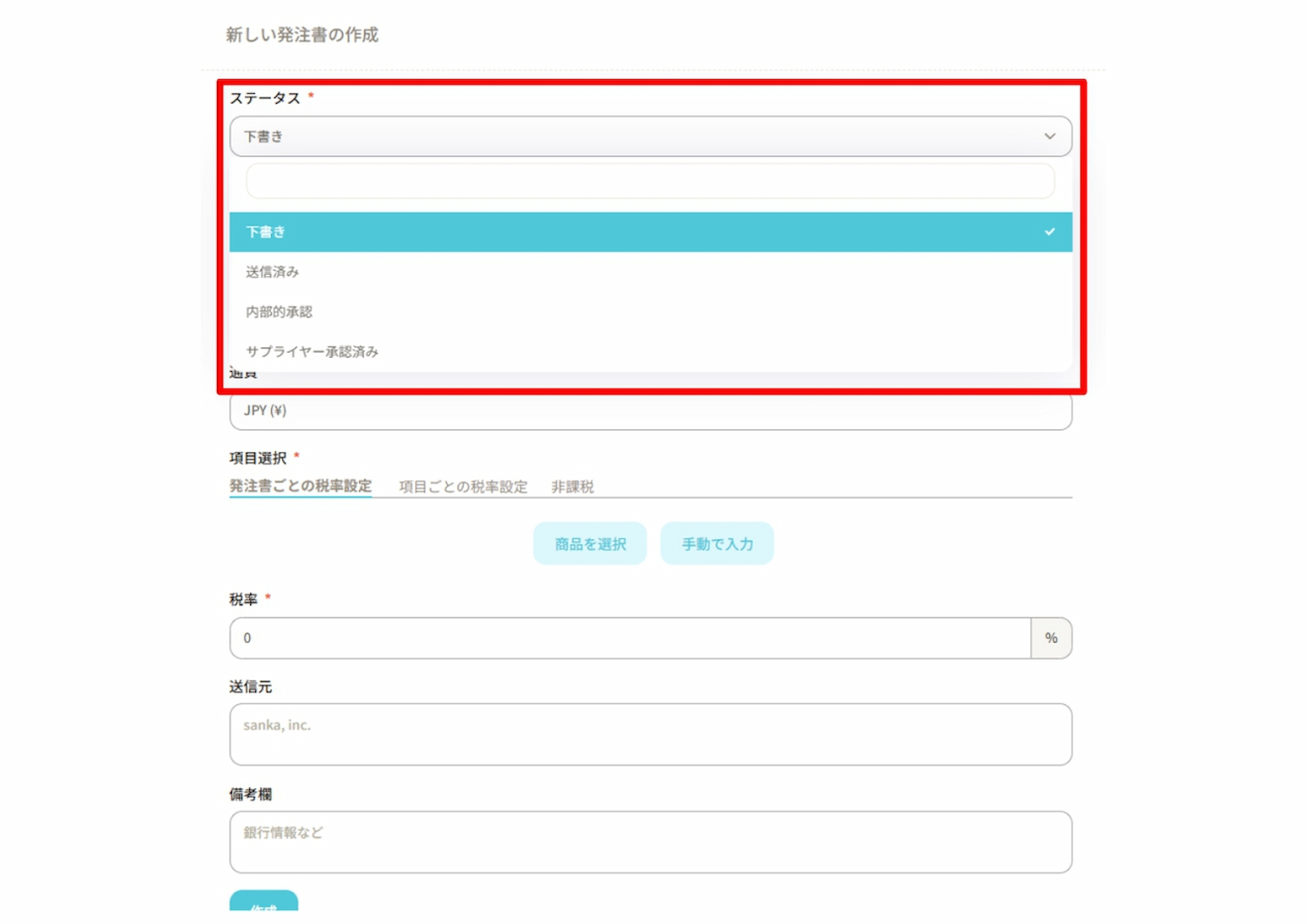This screenshot has height=924, width=1307.
Task: Switch to 発注書ごとの税率設定 tab
Action: point(301,486)
